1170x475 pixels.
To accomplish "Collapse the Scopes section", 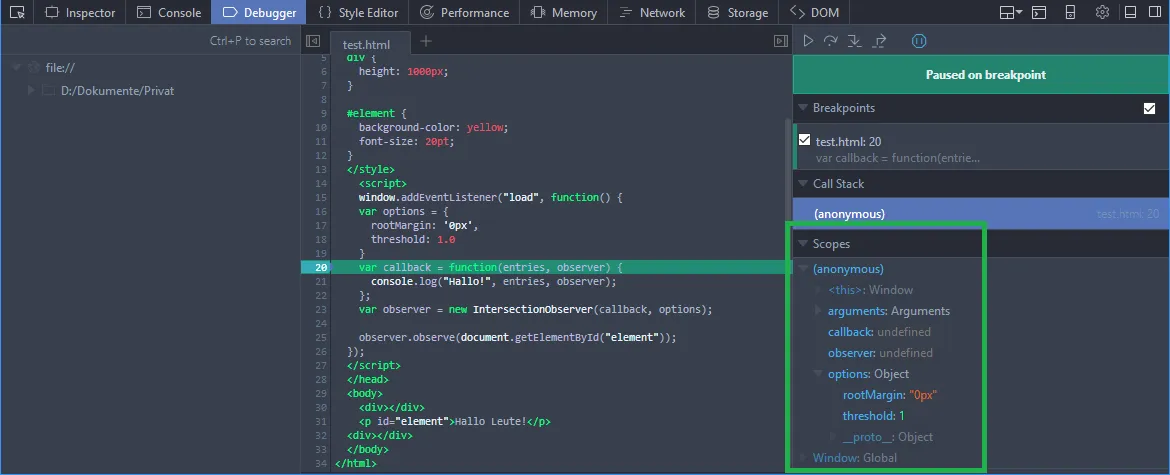I will coord(803,244).
